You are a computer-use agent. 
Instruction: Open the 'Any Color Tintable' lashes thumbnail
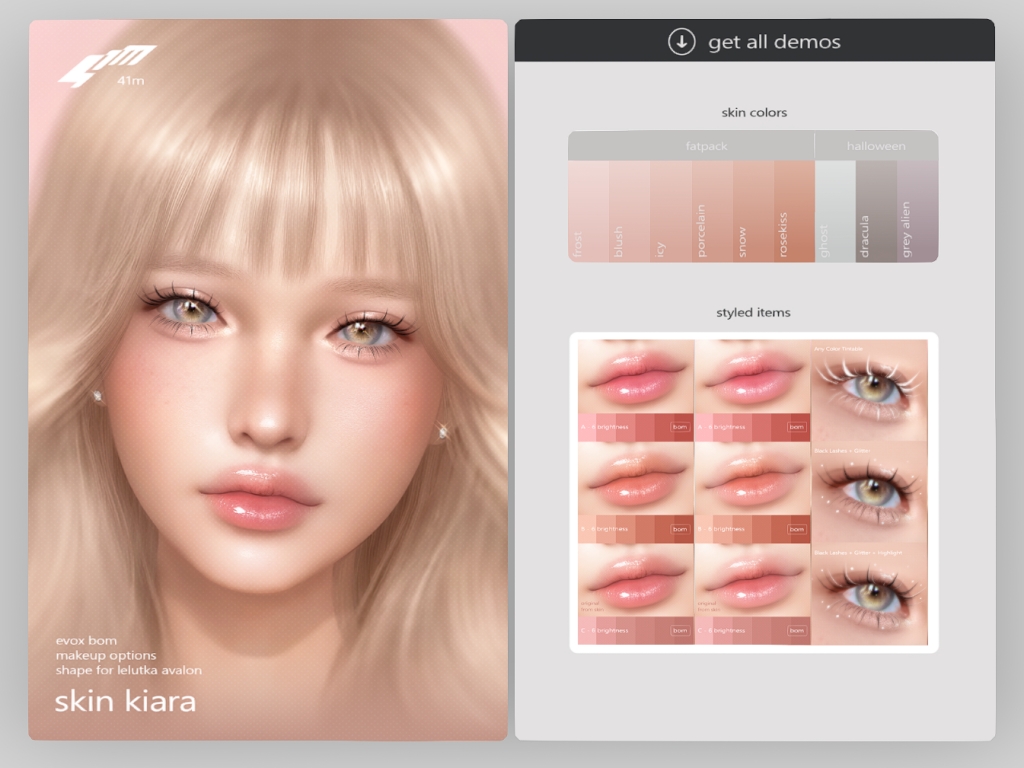pos(869,389)
